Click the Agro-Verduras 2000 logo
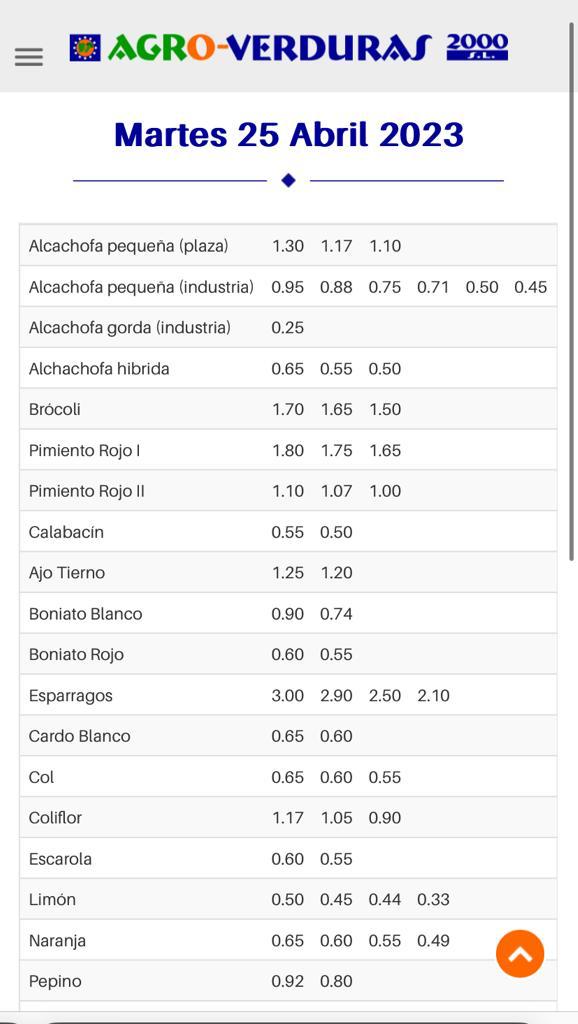The image size is (578, 1024). (x=289, y=48)
